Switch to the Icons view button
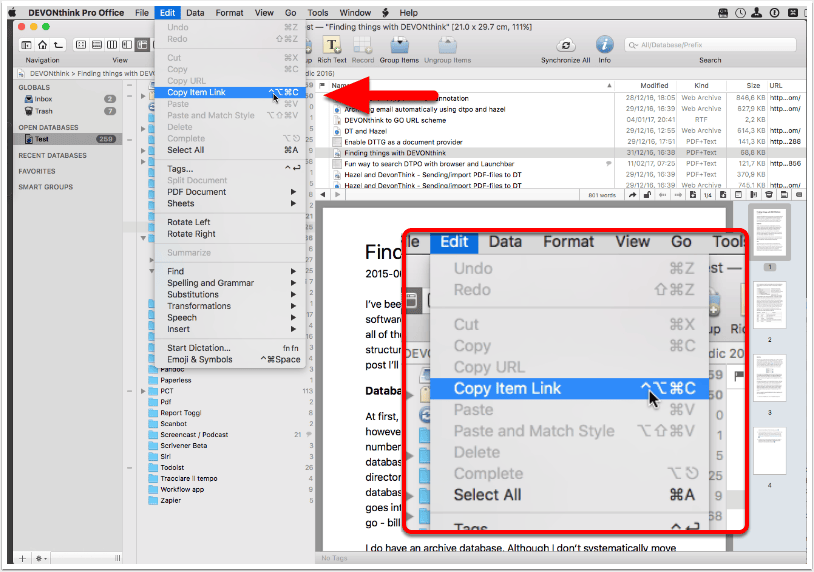 (81, 45)
